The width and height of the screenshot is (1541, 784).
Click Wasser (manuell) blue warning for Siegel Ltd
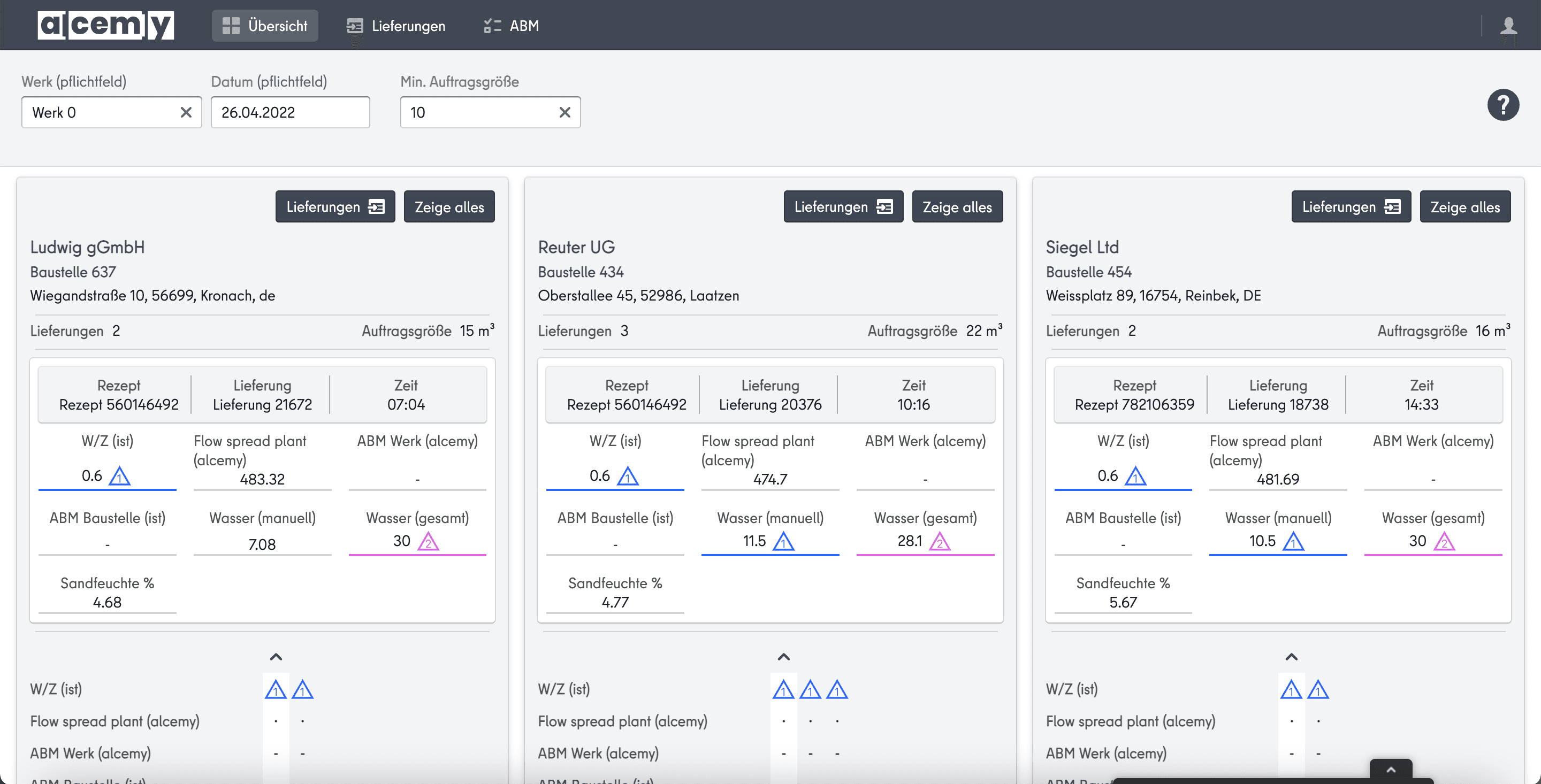(1293, 541)
